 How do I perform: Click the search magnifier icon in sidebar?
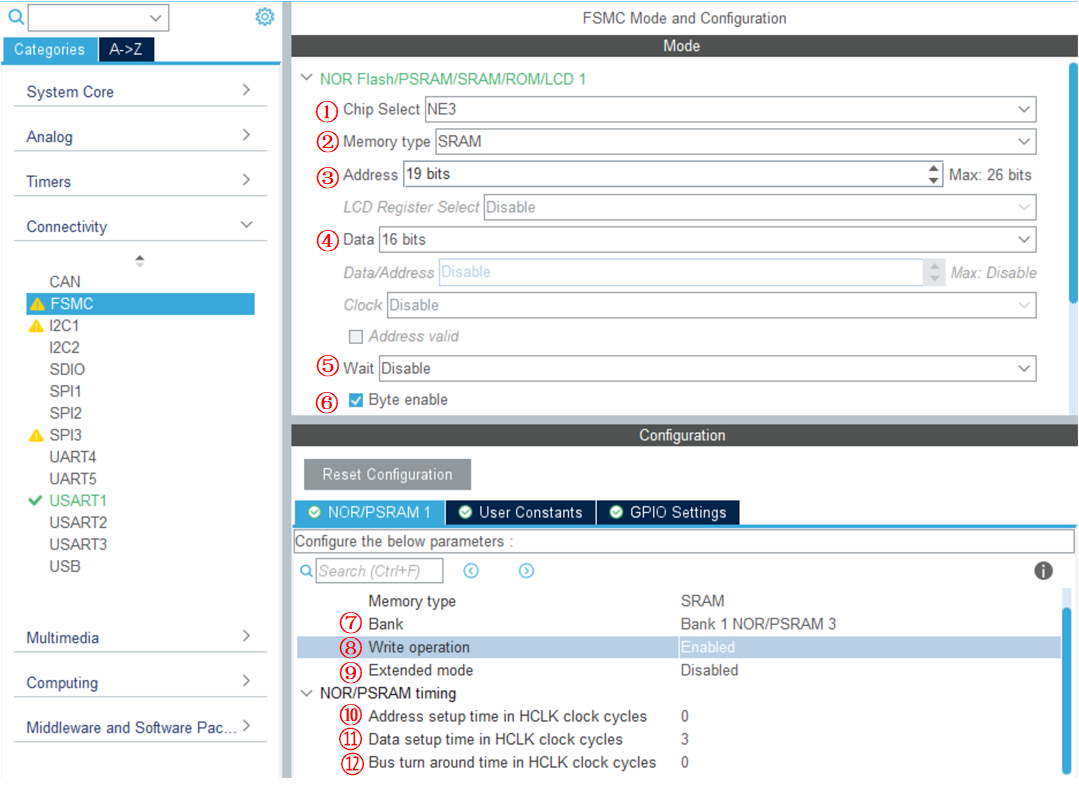pos(15,17)
